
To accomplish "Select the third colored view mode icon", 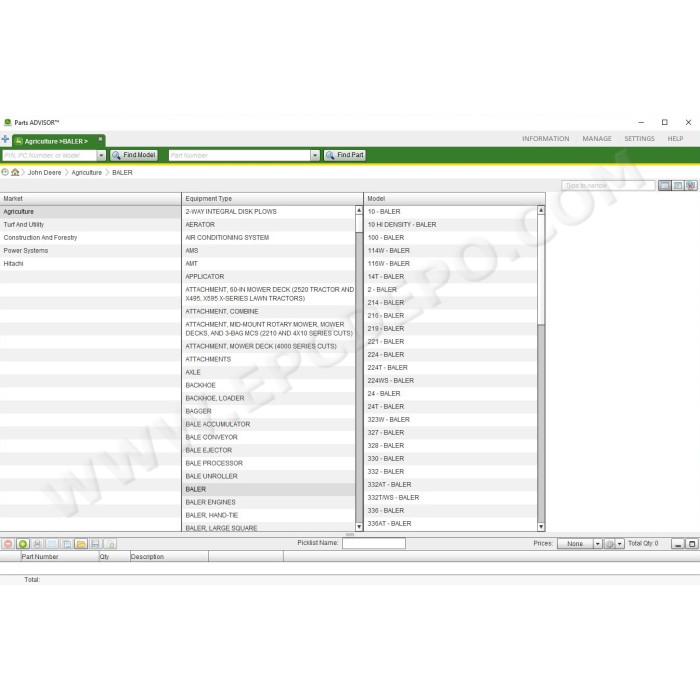I will coord(691,185).
